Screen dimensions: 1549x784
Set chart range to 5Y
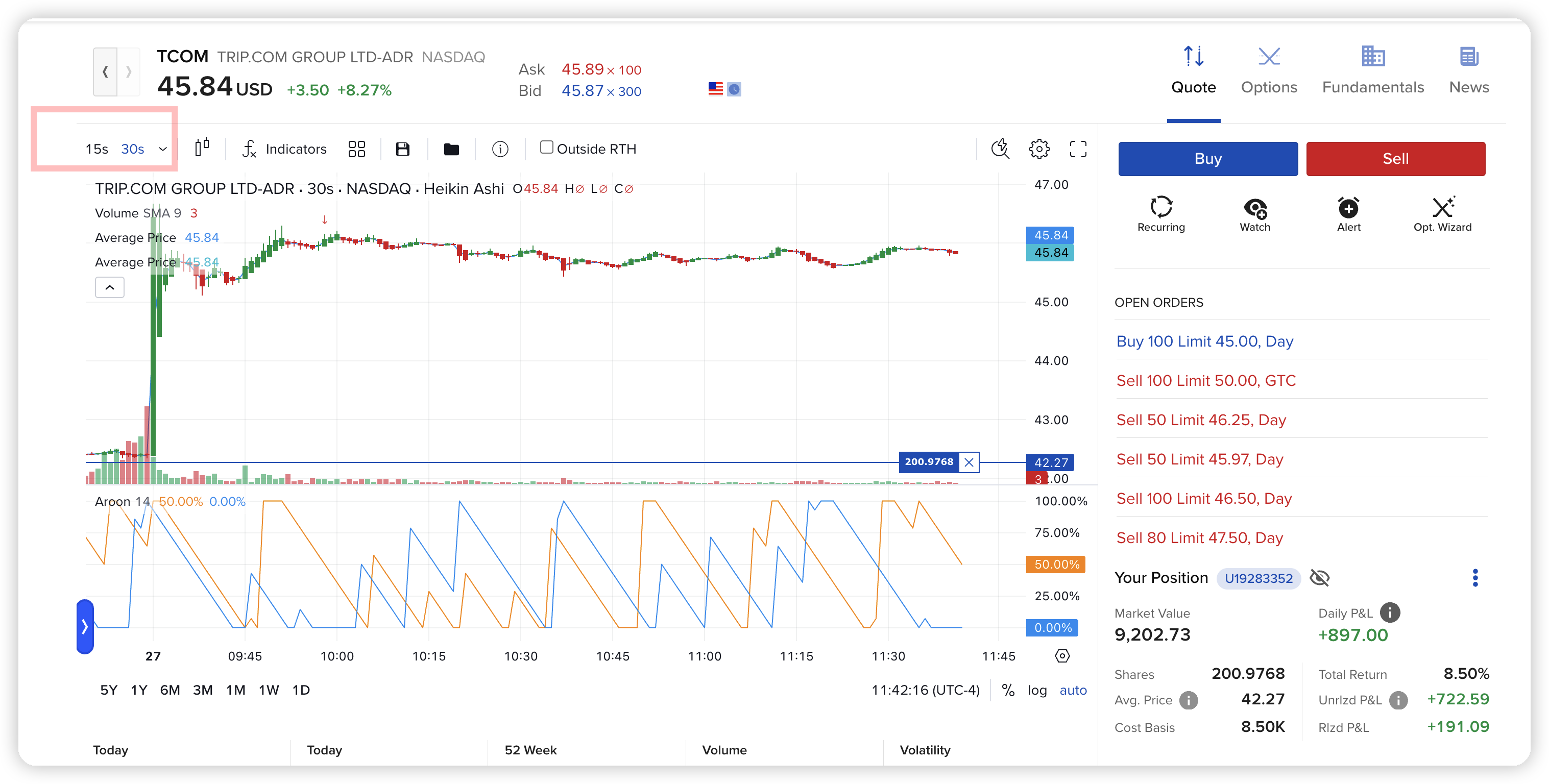(109, 690)
